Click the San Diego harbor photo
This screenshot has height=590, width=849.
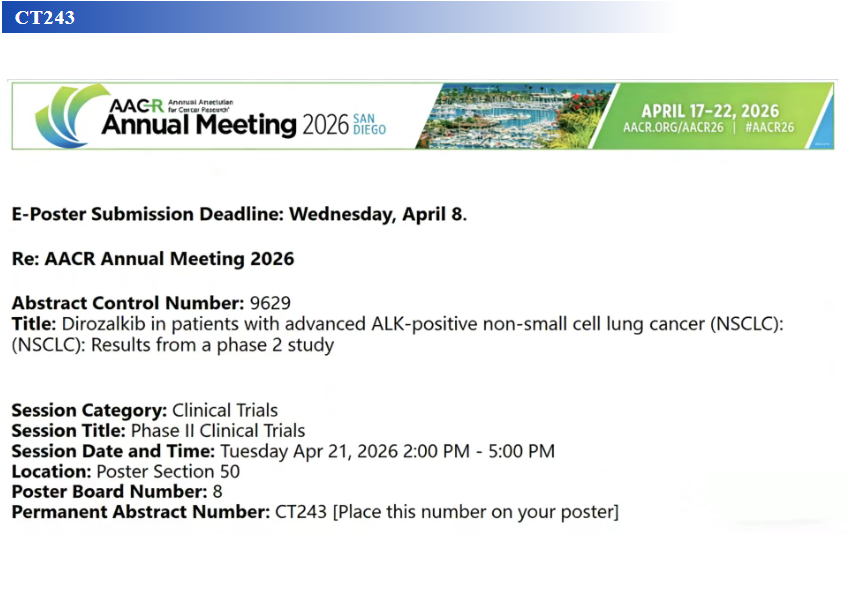[x=511, y=116]
